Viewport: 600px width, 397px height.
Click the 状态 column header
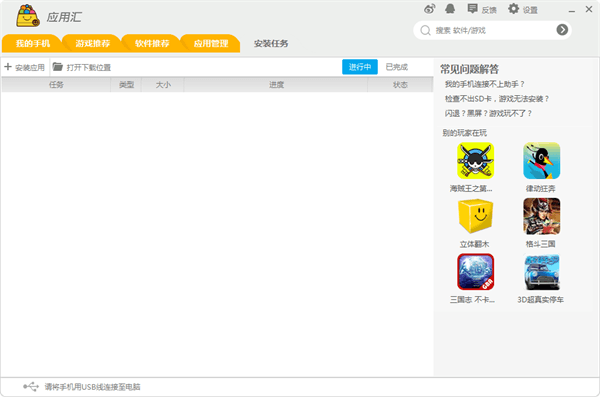click(400, 85)
